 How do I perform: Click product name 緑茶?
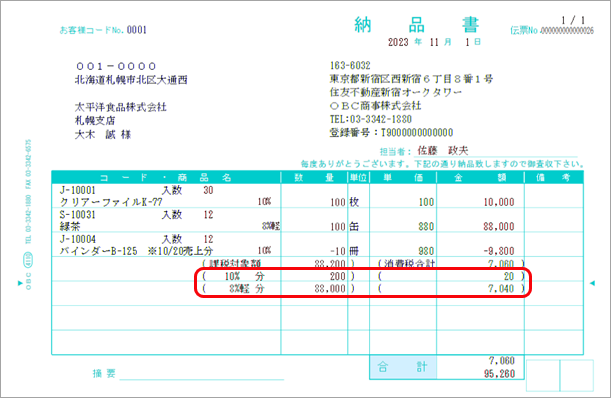[x=70, y=227]
